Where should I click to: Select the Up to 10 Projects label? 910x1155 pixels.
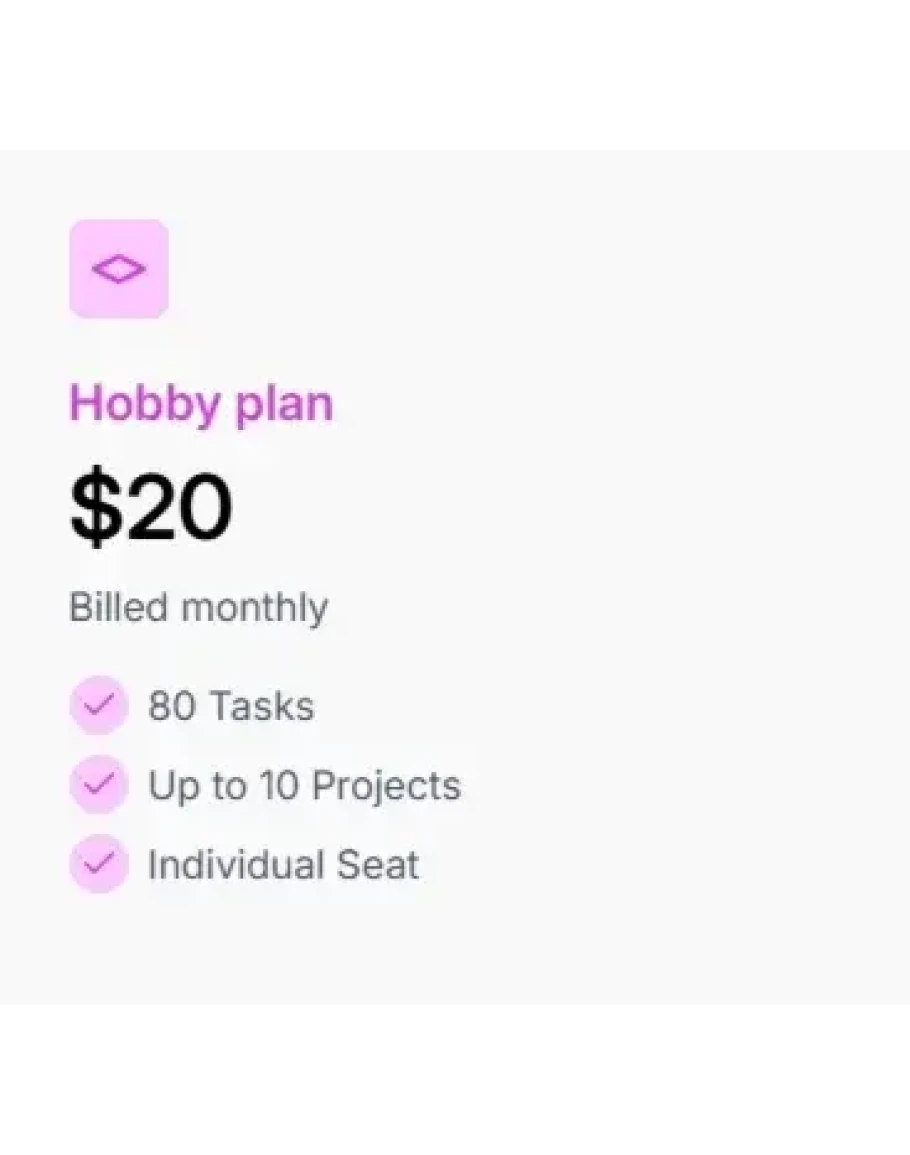pyautogui.click(x=304, y=786)
